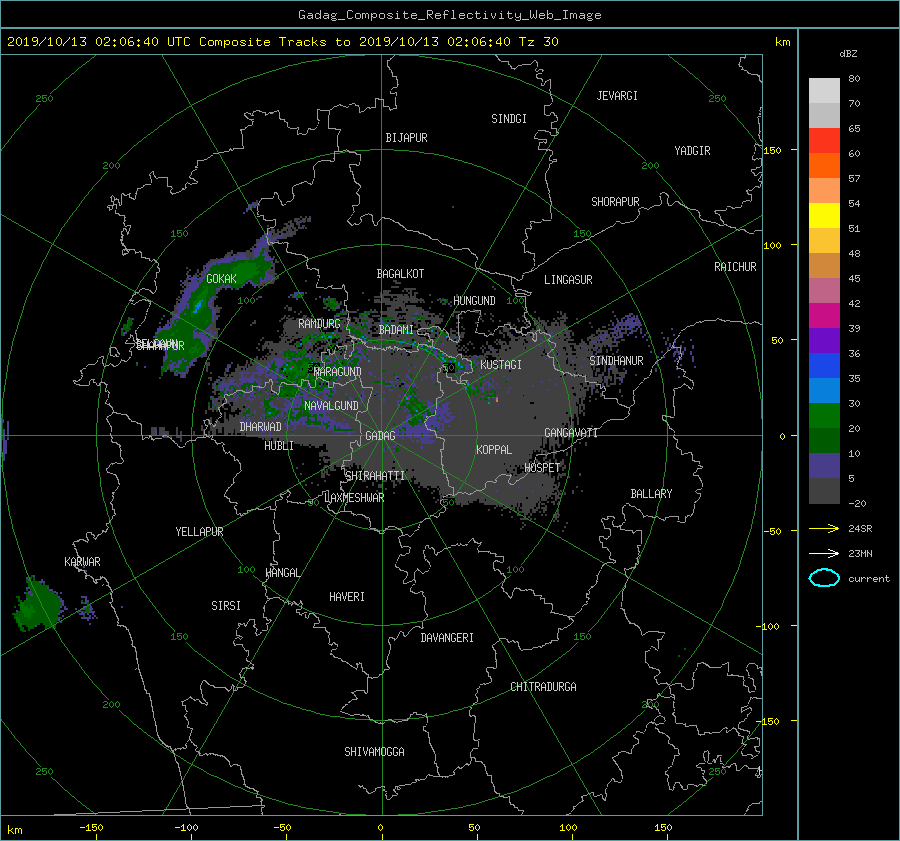Click the SINDHANUR city label
The height and width of the screenshot is (841, 900).
click(616, 361)
